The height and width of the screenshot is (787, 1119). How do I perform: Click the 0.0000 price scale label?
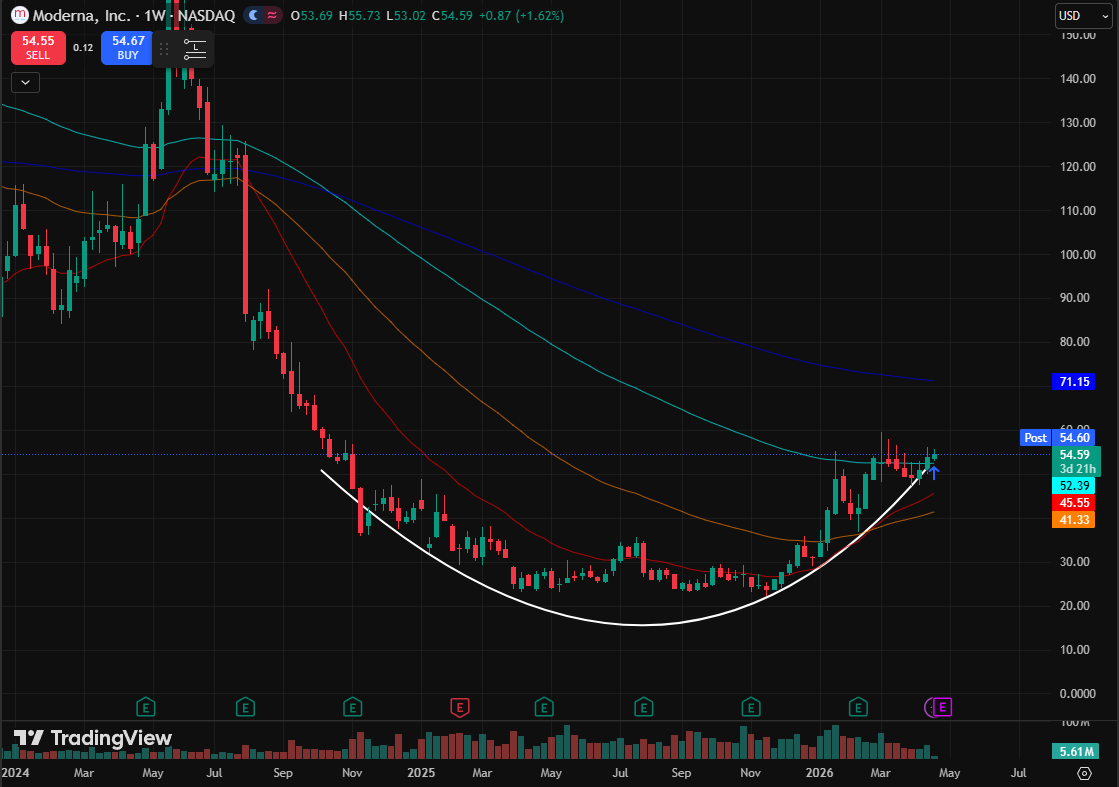(1078, 694)
